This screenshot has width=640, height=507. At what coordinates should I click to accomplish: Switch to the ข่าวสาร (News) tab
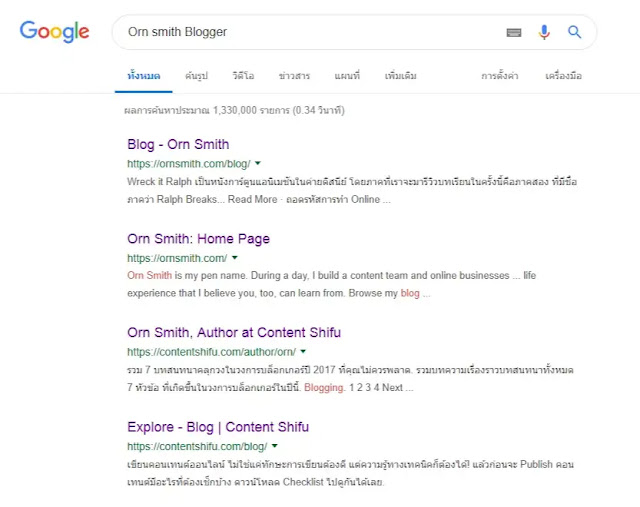point(294,76)
